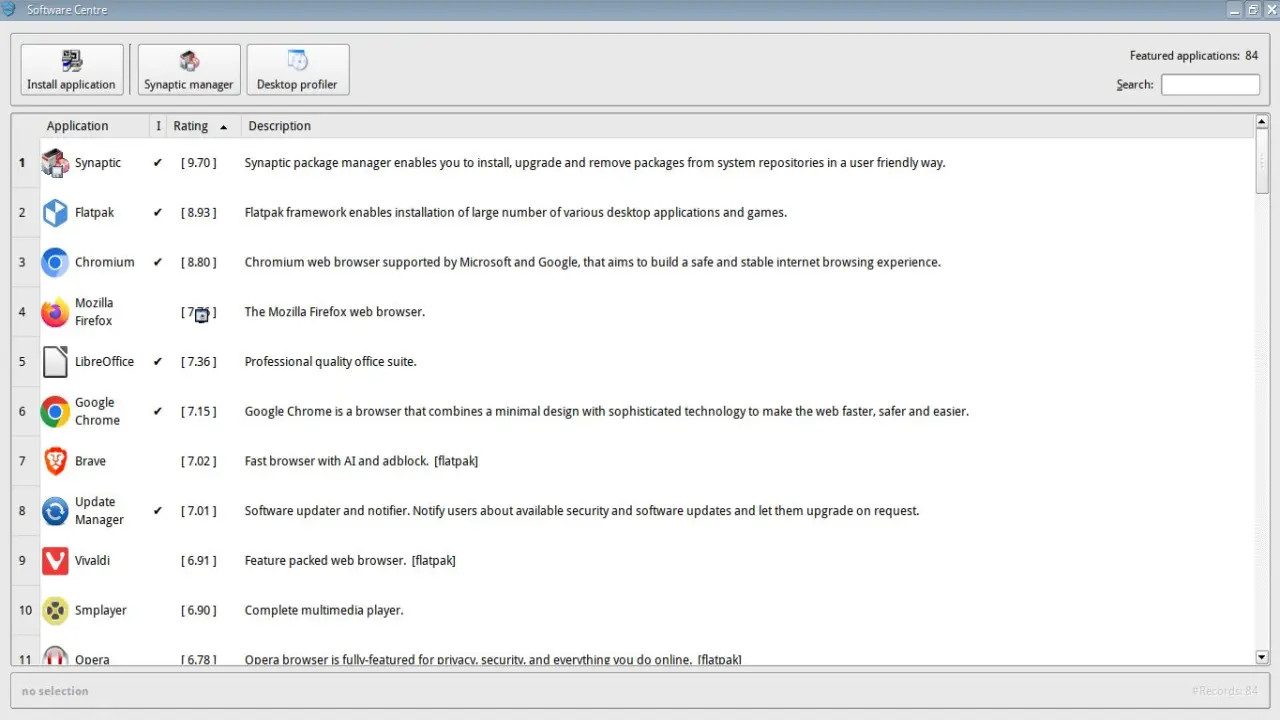Click the [ 8.93 ] rating value
The image size is (1280, 720).
pos(198,212)
